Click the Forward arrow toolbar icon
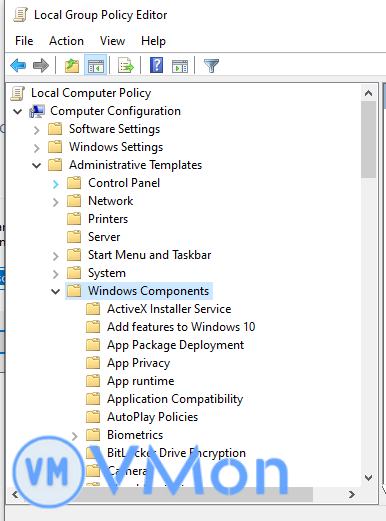 pyautogui.click(x=41, y=65)
